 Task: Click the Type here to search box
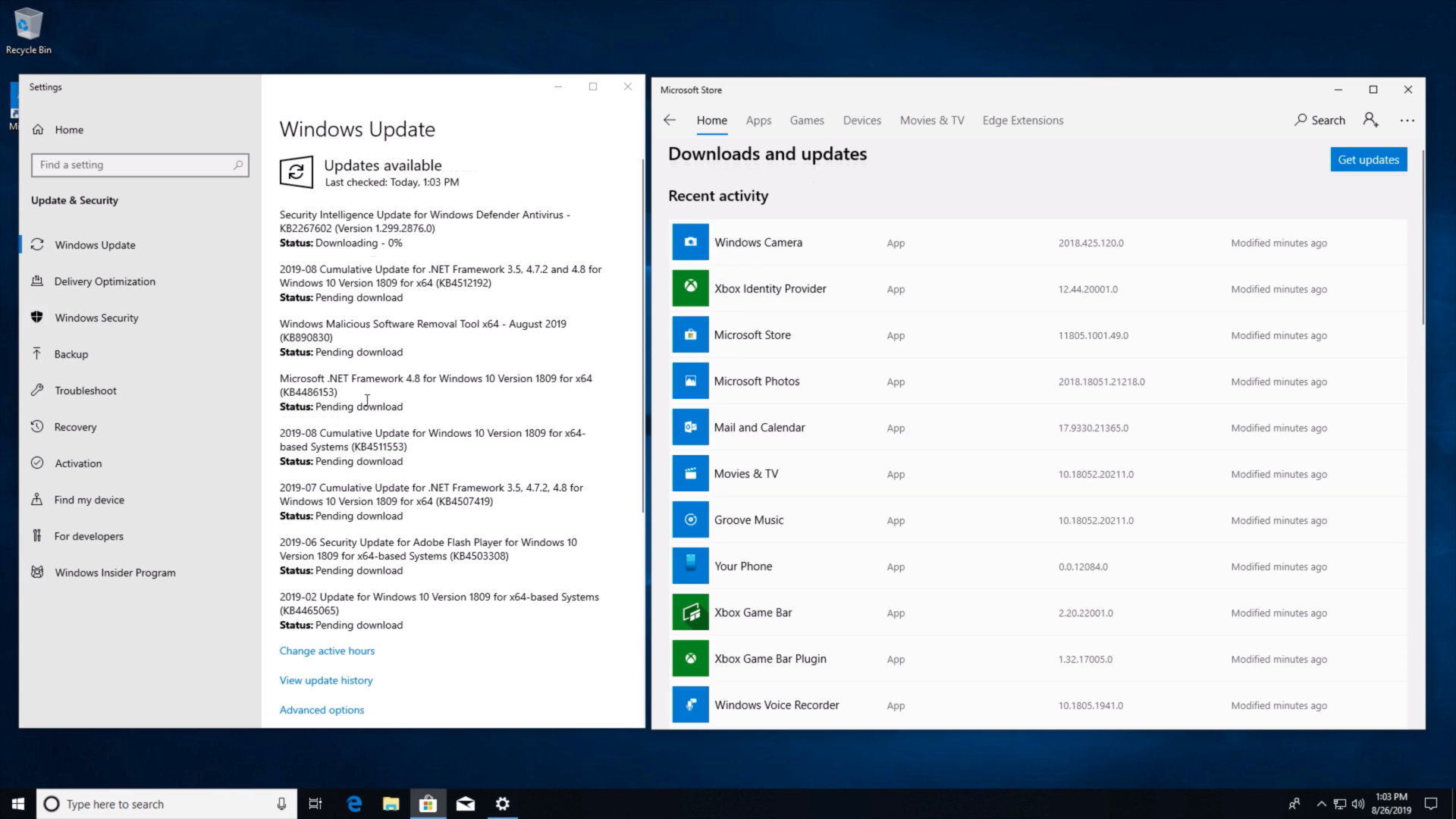(167, 804)
